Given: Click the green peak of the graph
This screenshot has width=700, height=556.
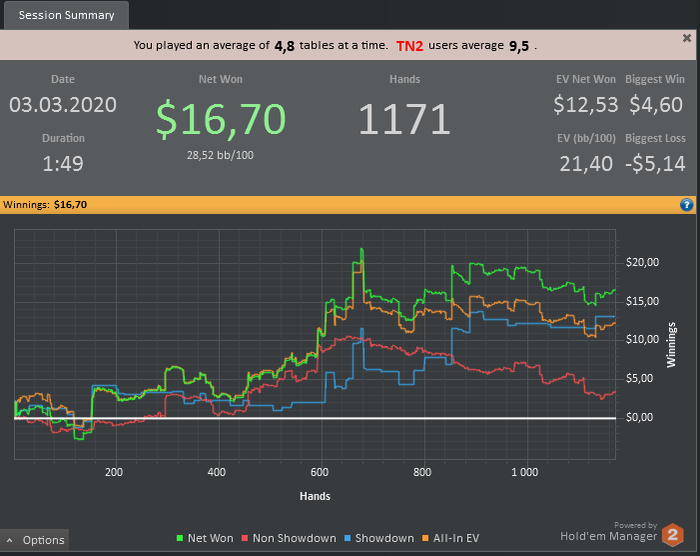Looking at the screenshot, I should pyautogui.click(x=362, y=250).
